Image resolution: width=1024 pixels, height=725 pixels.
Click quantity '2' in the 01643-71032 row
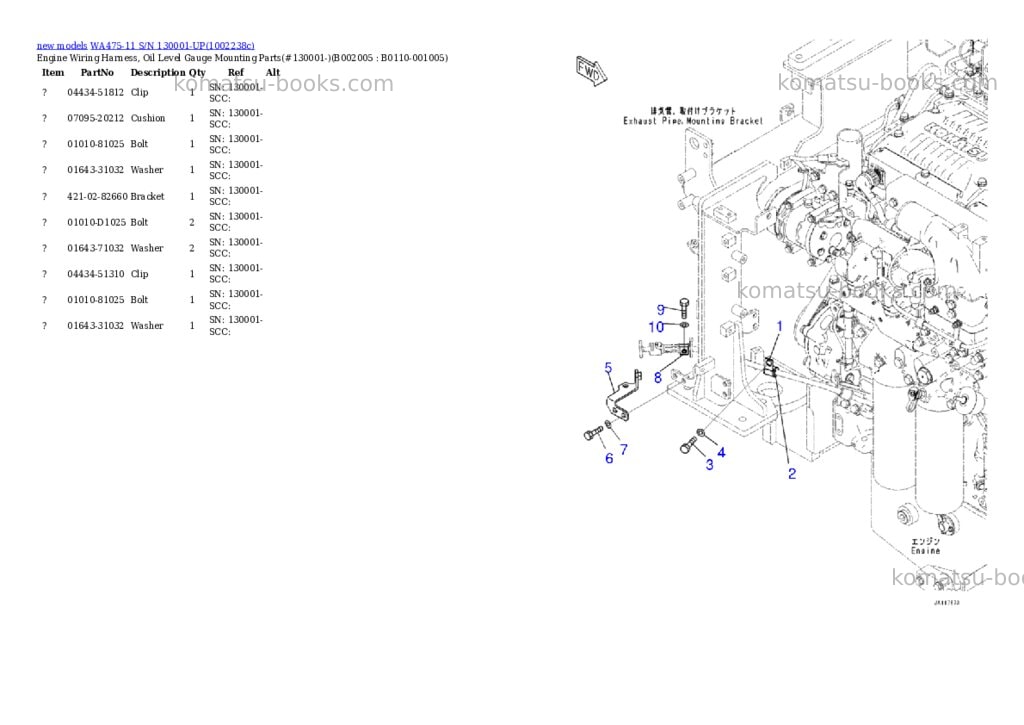pos(192,248)
